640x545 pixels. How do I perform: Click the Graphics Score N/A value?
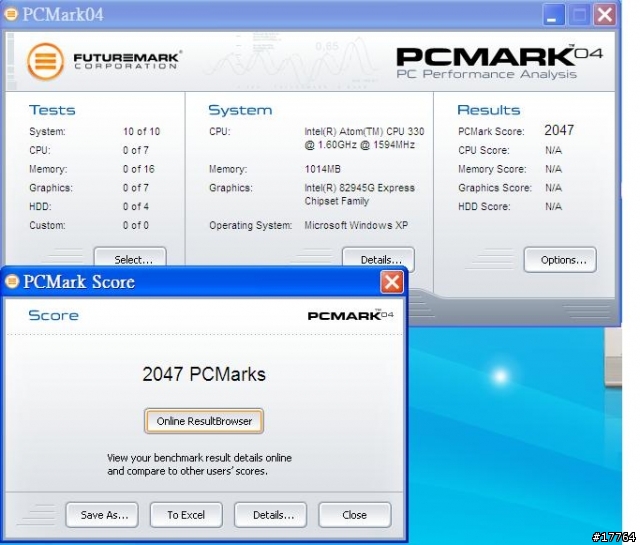pyautogui.click(x=553, y=188)
